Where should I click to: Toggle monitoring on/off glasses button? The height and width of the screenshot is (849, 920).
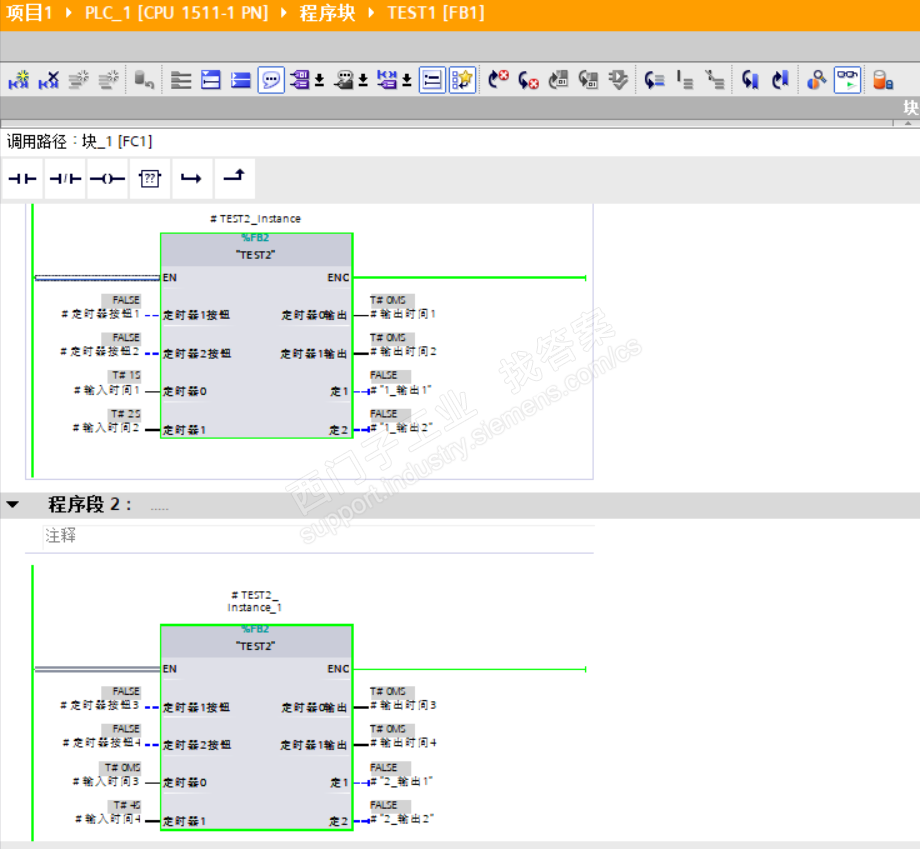coord(847,80)
